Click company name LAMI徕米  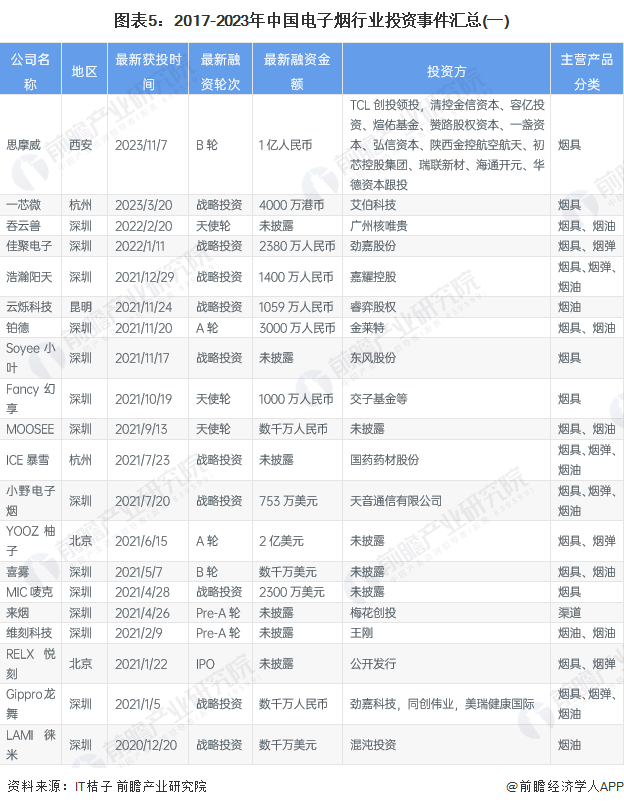(30, 745)
